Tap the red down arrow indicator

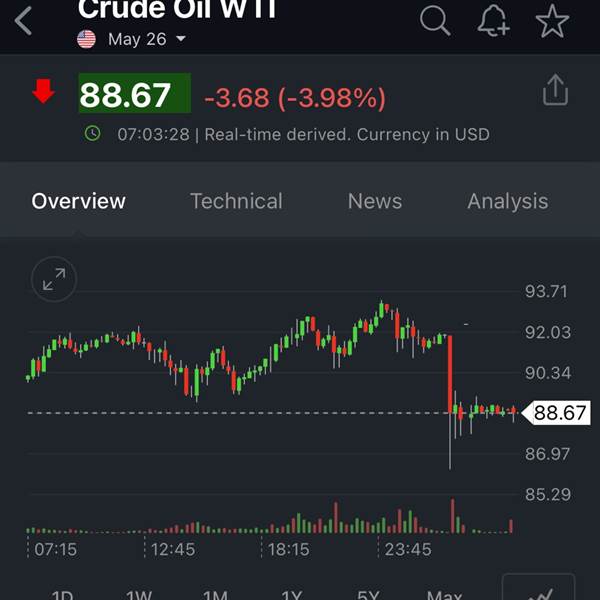pyautogui.click(x=43, y=92)
